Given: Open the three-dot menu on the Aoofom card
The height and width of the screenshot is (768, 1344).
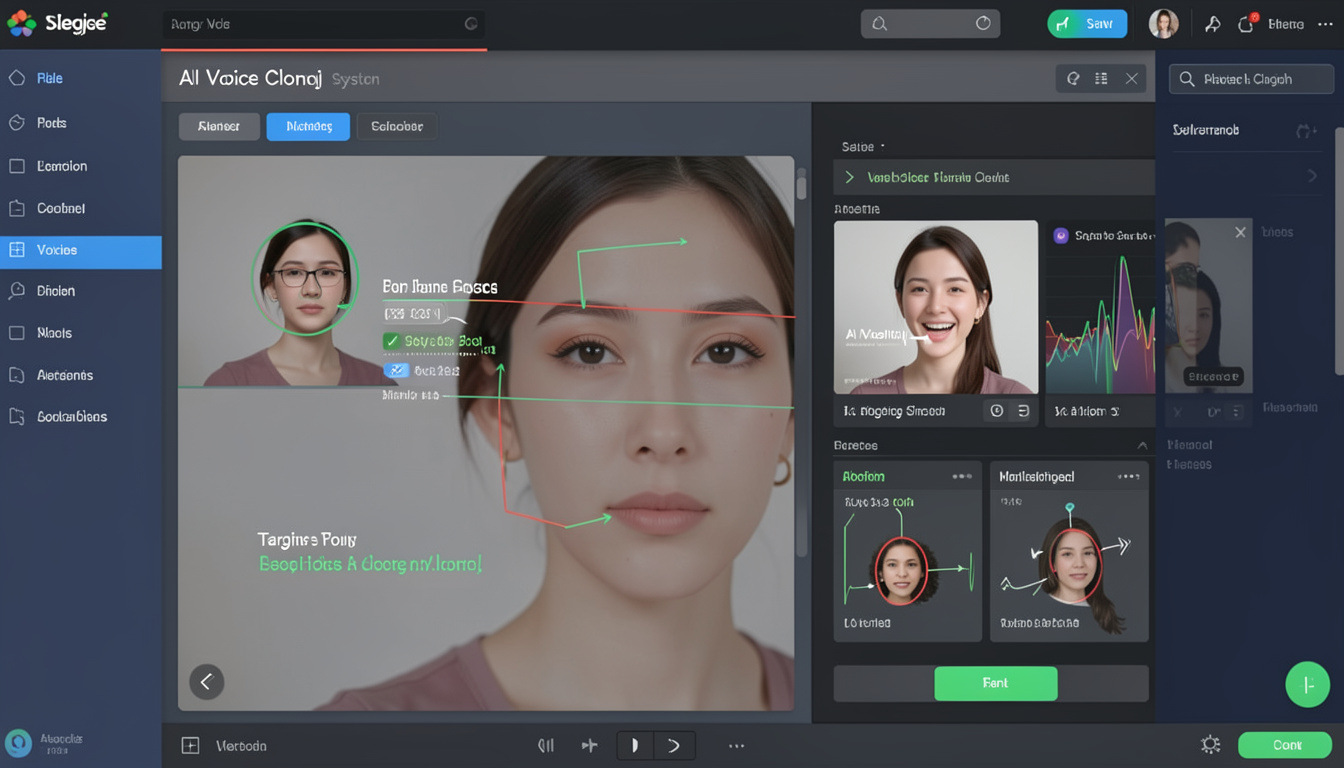Looking at the screenshot, I should [x=963, y=477].
